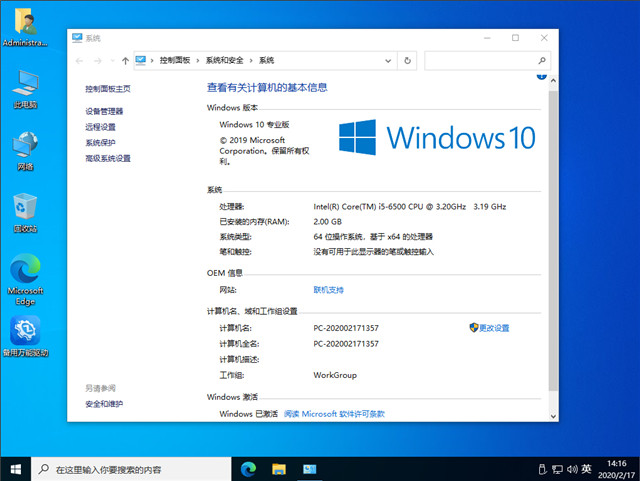Click the USB safely remove tray icon
The image size is (640, 481).
click(542, 469)
